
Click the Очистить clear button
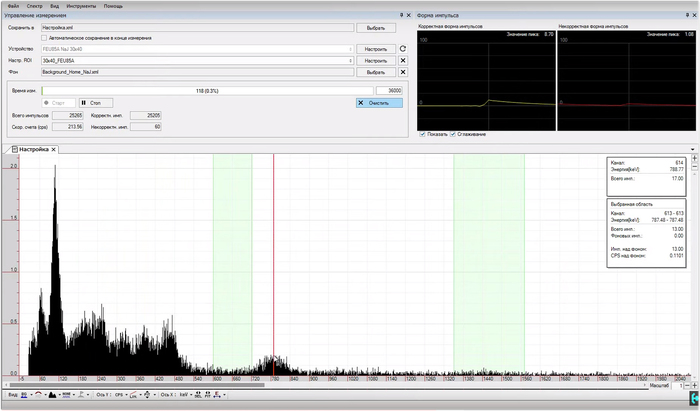(379, 102)
